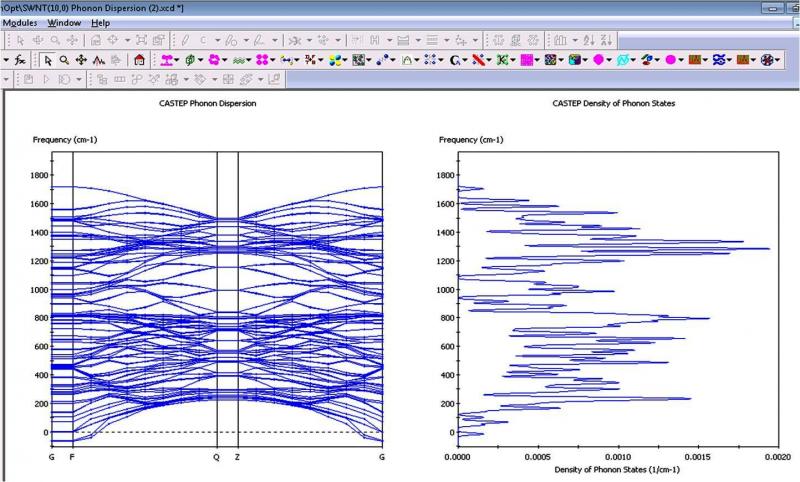Open the green spiral module icon

[190, 60]
